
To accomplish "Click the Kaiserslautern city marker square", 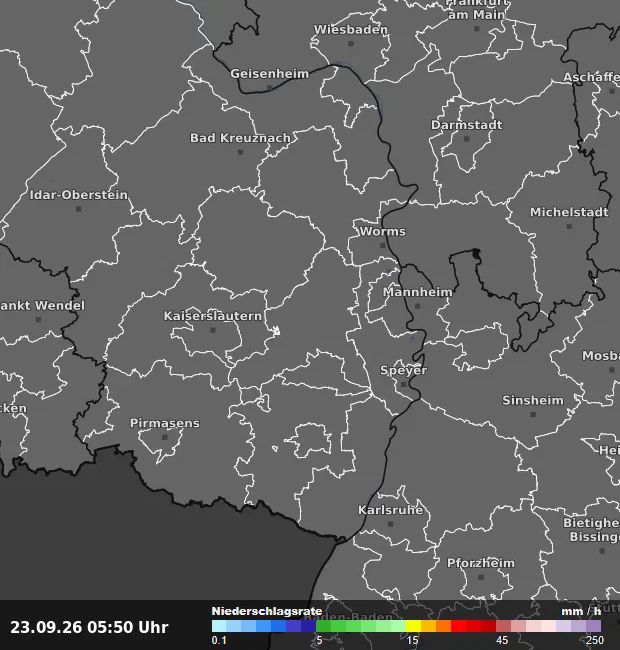I will 213,330.
